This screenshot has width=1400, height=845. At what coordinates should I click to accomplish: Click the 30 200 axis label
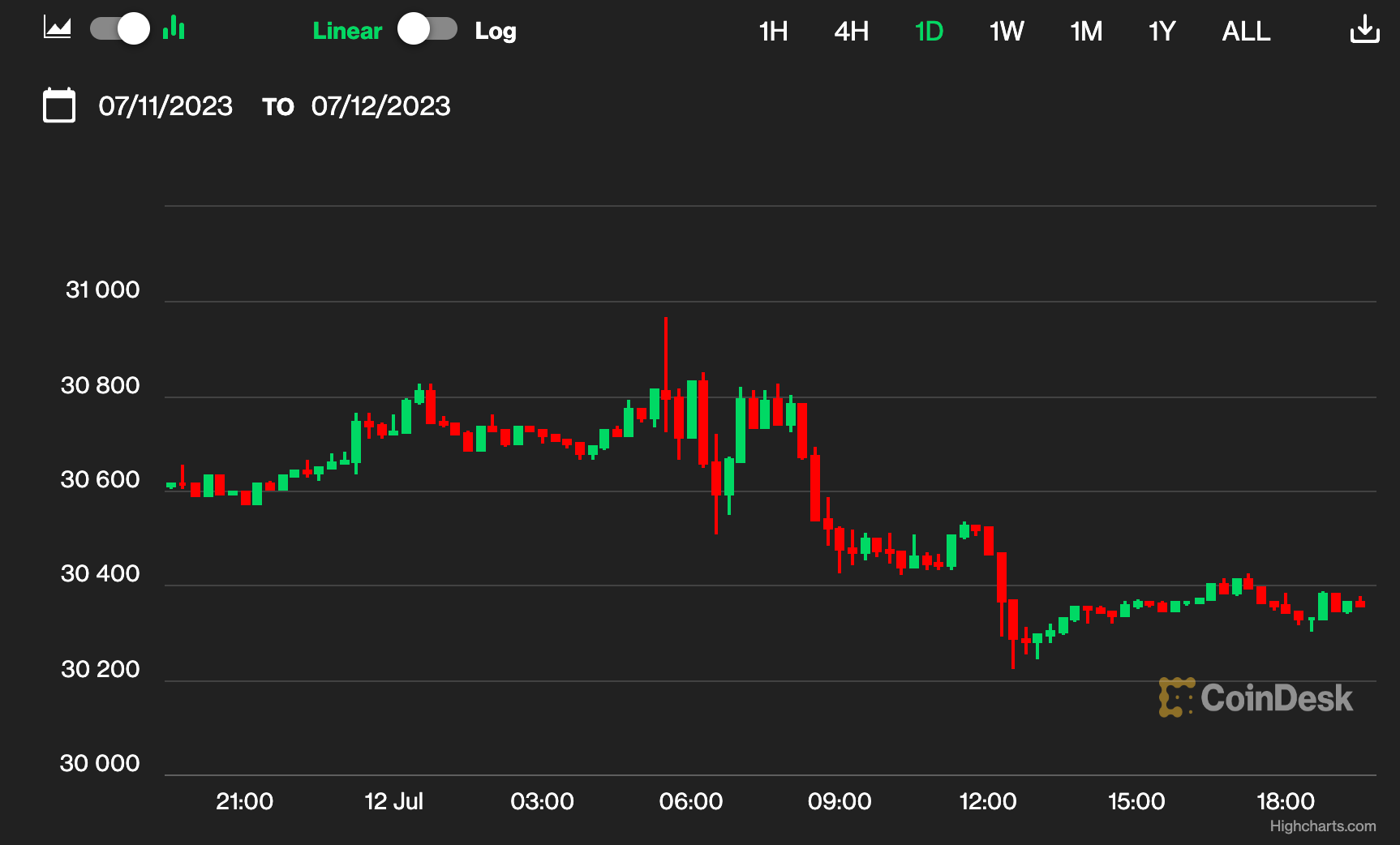click(101, 669)
